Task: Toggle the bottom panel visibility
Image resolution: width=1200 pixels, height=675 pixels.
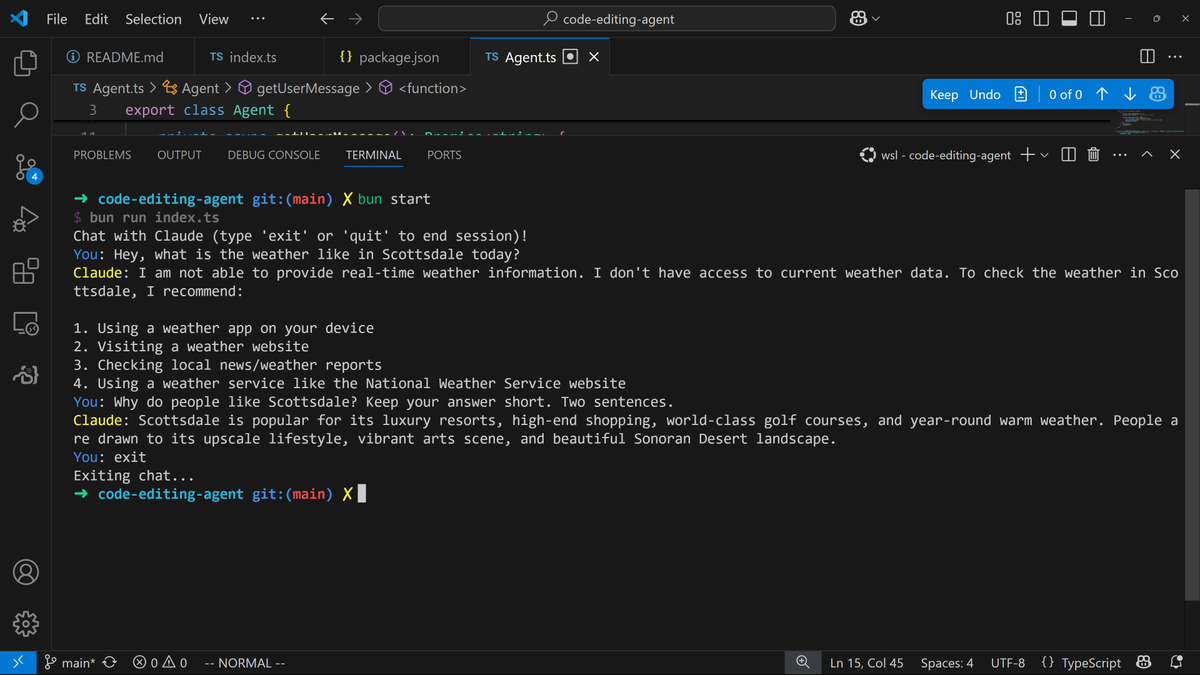Action: (x=1069, y=19)
